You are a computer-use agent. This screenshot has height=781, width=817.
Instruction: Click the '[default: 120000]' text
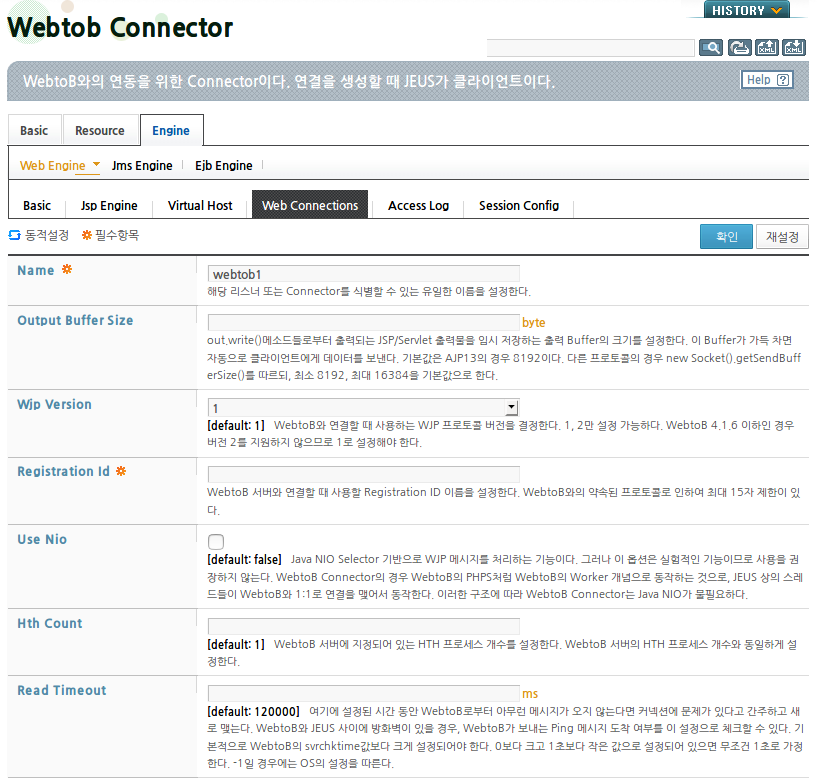coord(253,712)
